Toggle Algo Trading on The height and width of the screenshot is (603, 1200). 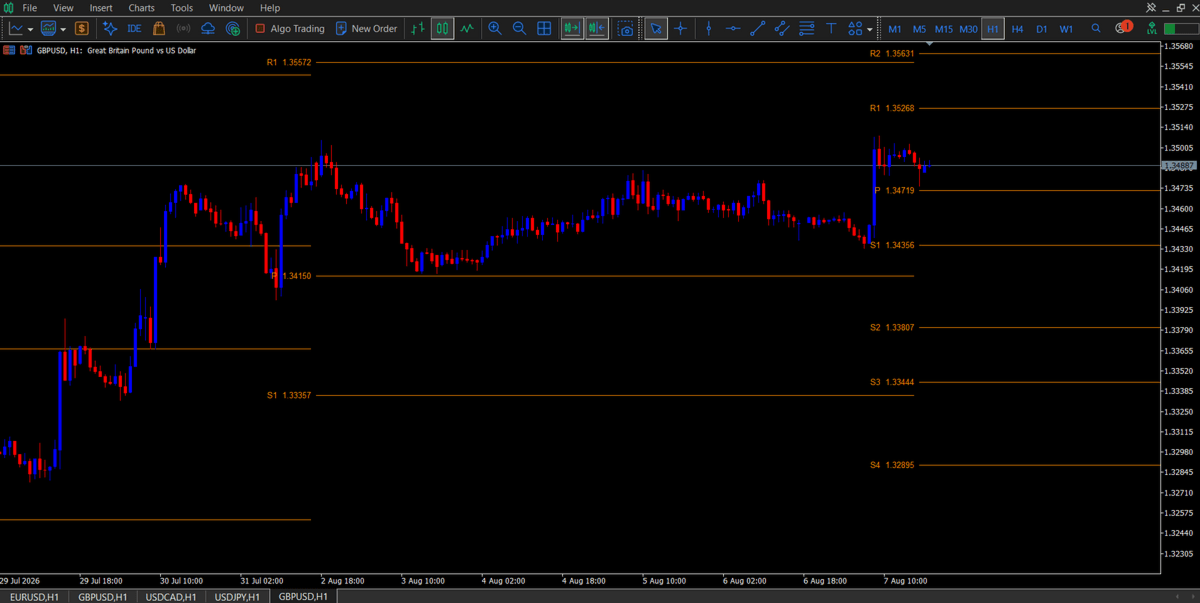coord(290,29)
